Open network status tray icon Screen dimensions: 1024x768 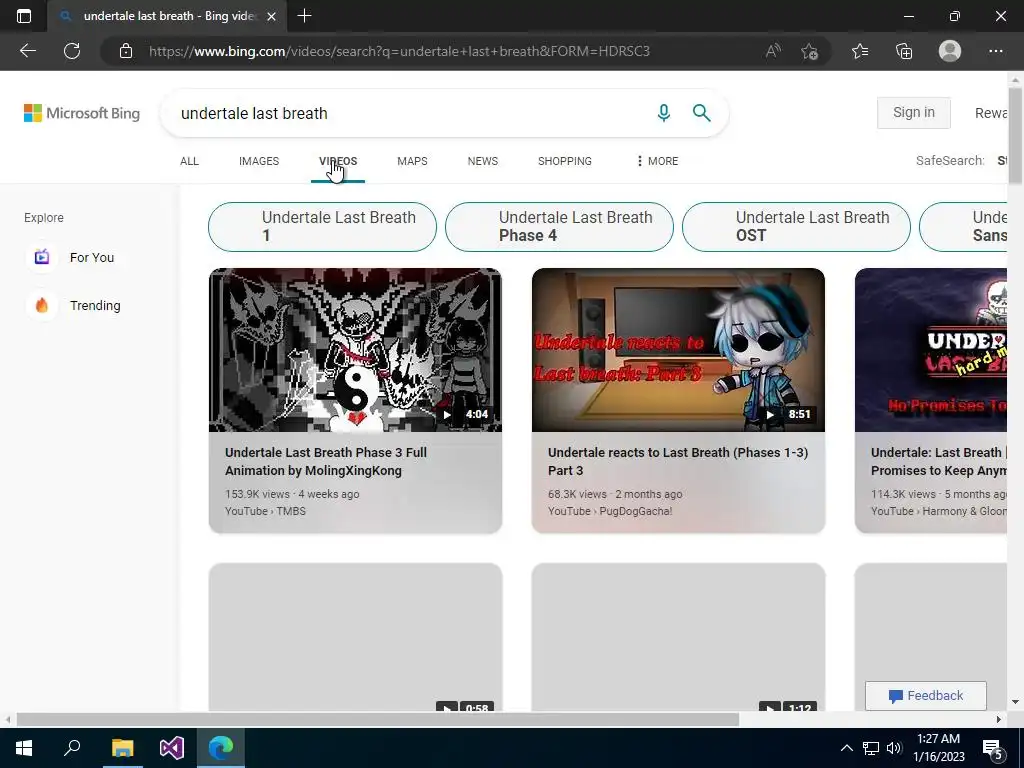871,748
